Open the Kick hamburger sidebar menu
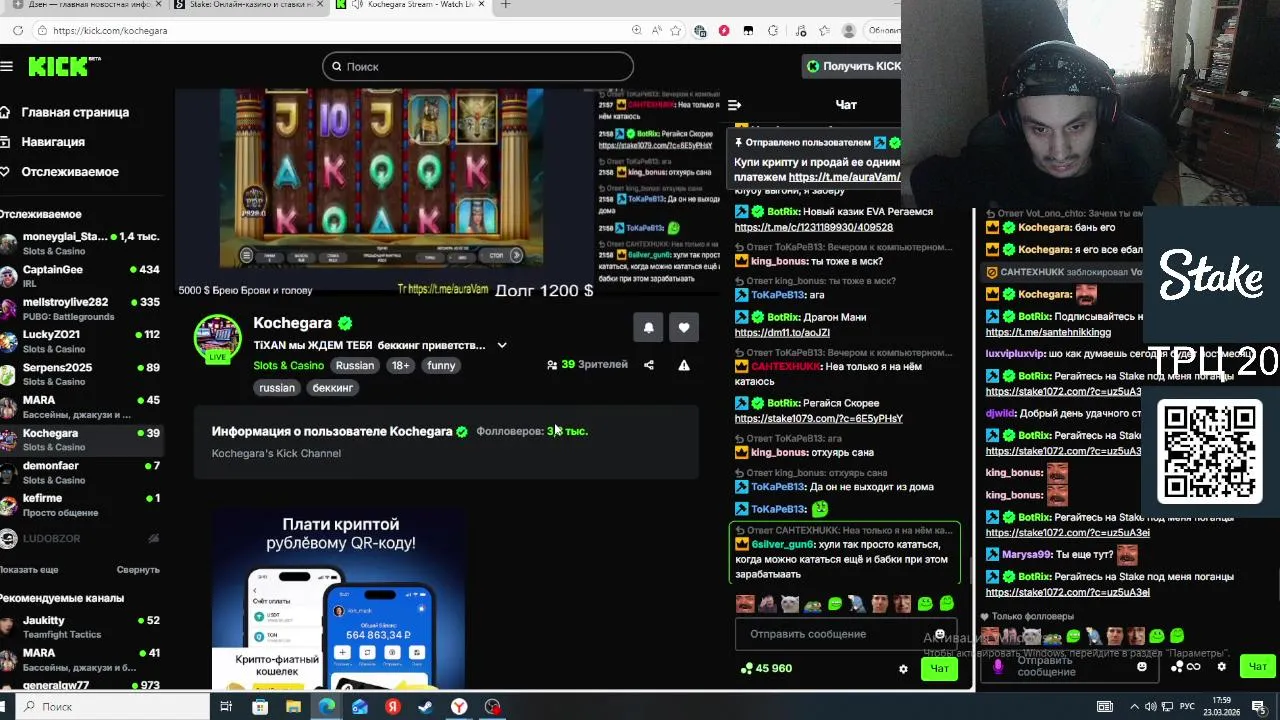Image resolution: width=1280 pixels, height=720 pixels. point(7,66)
